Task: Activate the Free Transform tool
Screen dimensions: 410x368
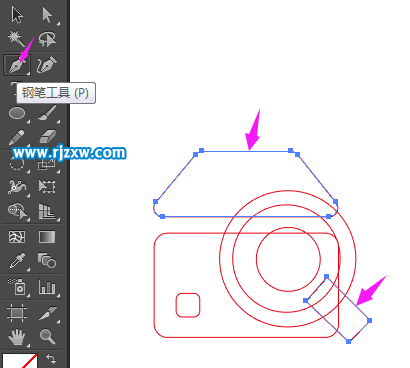Action: [x=47, y=187]
